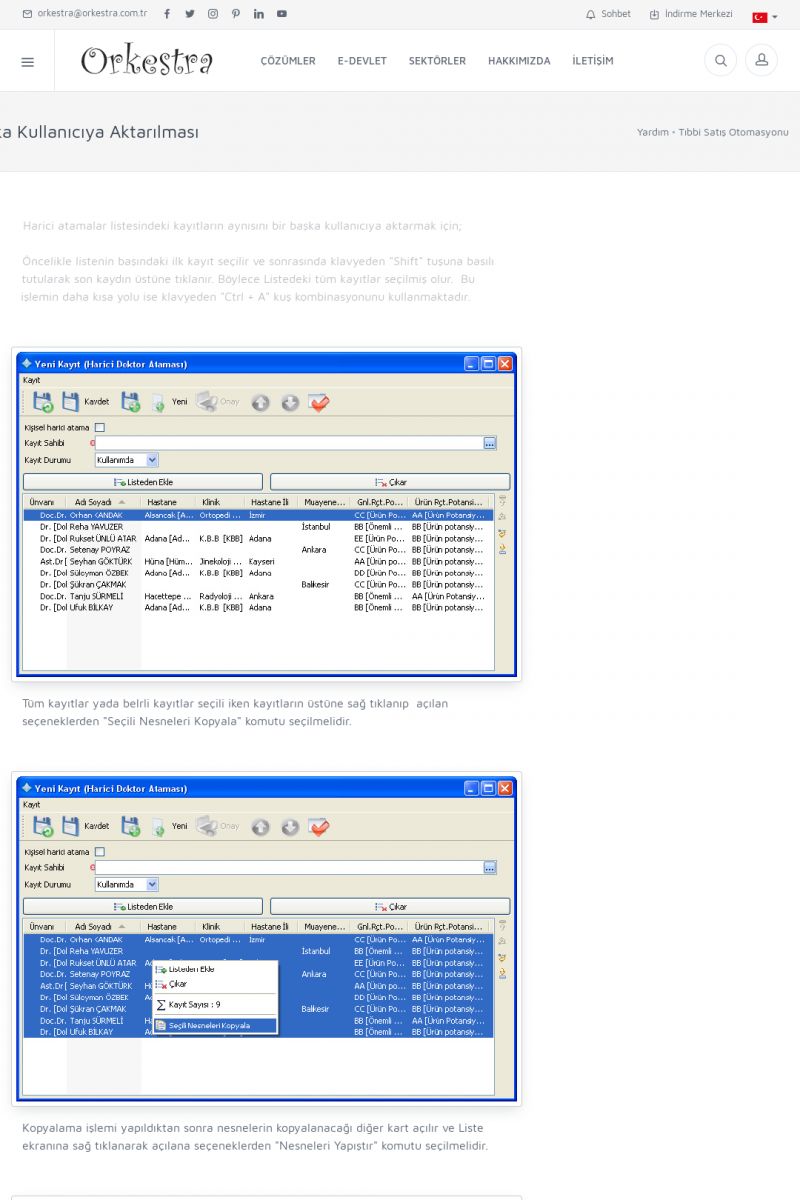This screenshot has height=1200, width=800.
Task: Go to HAKKIMIZDA page
Action: coord(519,61)
